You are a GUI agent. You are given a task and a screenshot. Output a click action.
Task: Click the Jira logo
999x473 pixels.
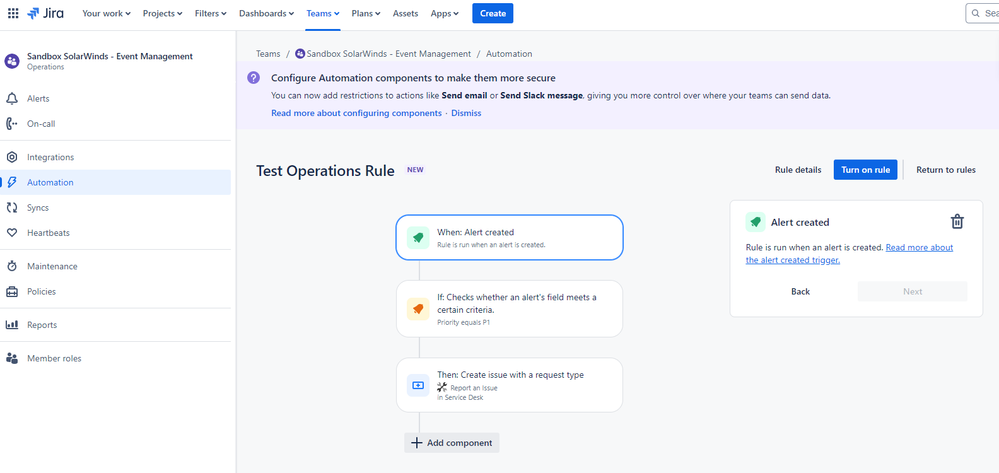(x=46, y=13)
